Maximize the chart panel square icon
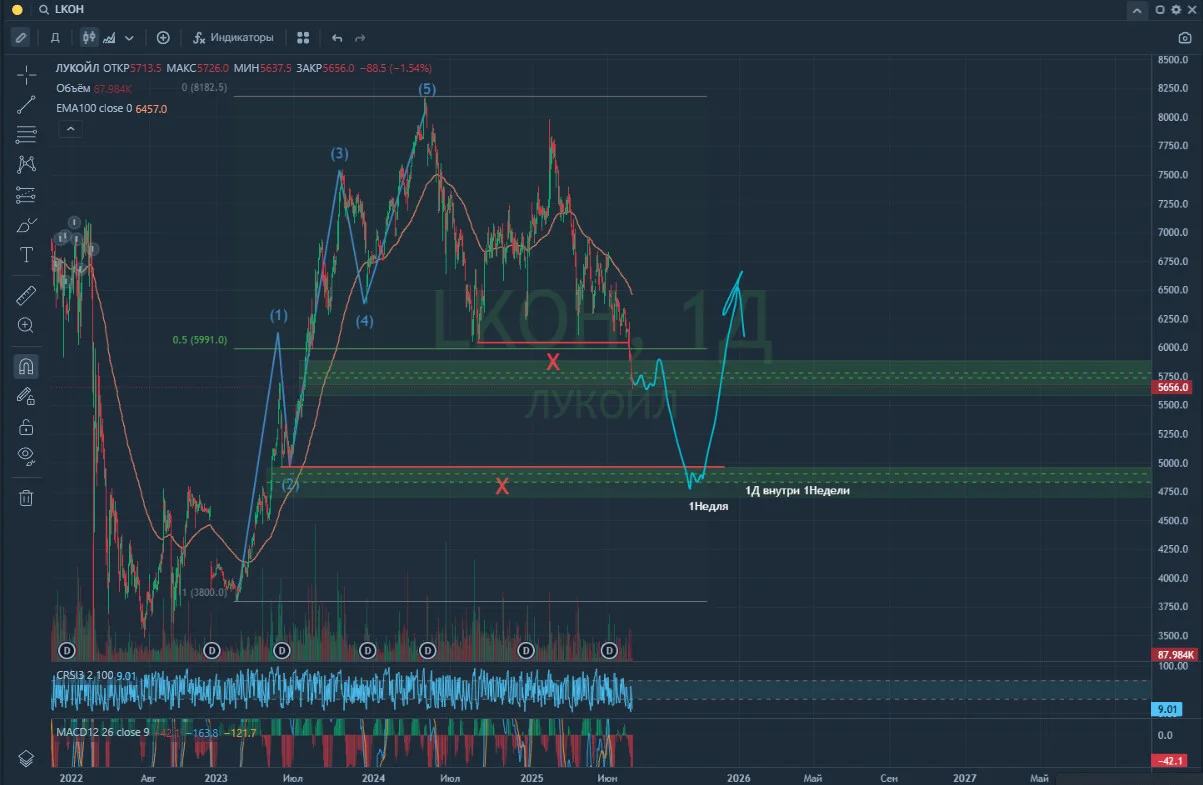1203x785 pixels. click(1161, 10)
